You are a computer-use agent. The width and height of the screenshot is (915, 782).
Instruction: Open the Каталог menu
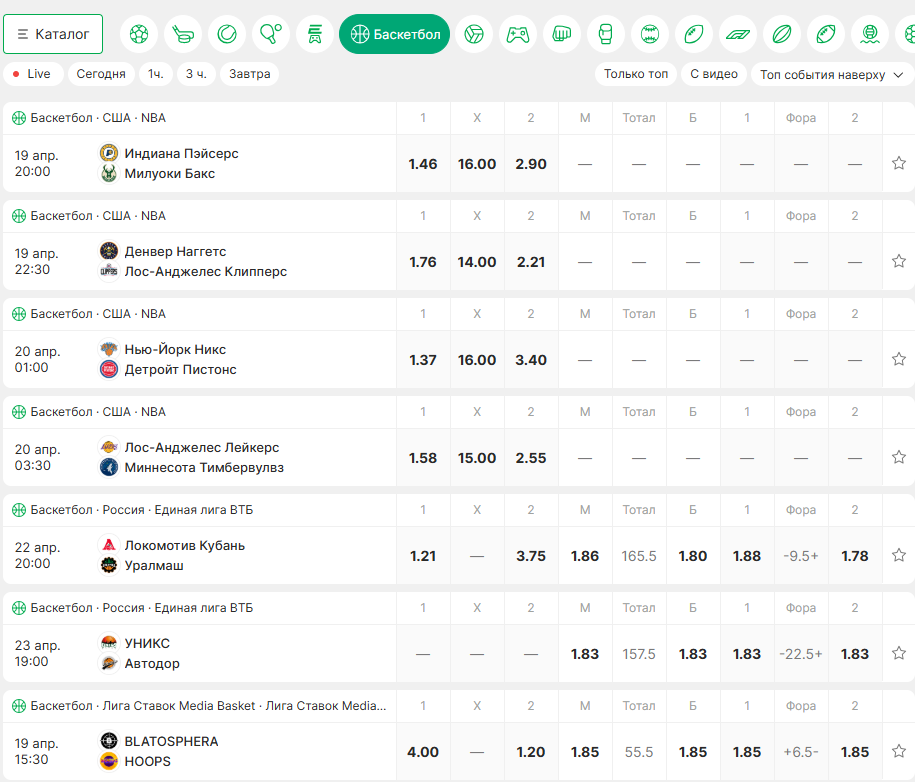53,34
